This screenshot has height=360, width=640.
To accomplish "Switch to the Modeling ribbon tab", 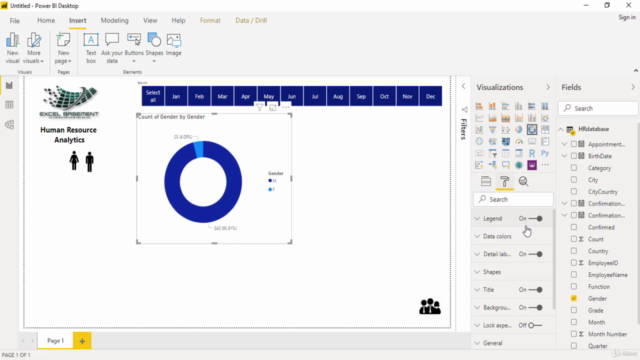I will [114, 20].
